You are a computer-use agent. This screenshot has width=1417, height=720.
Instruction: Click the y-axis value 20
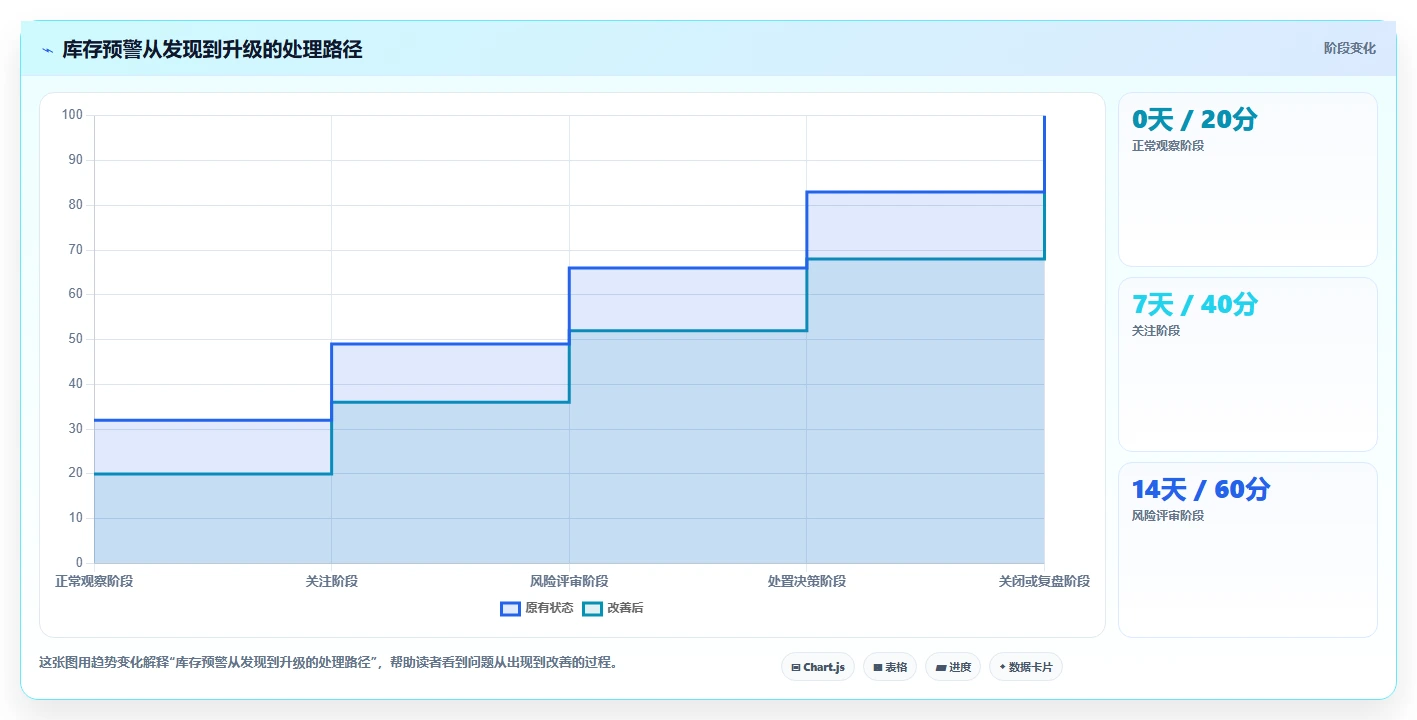pyautogui.click(x=76, y=473)
